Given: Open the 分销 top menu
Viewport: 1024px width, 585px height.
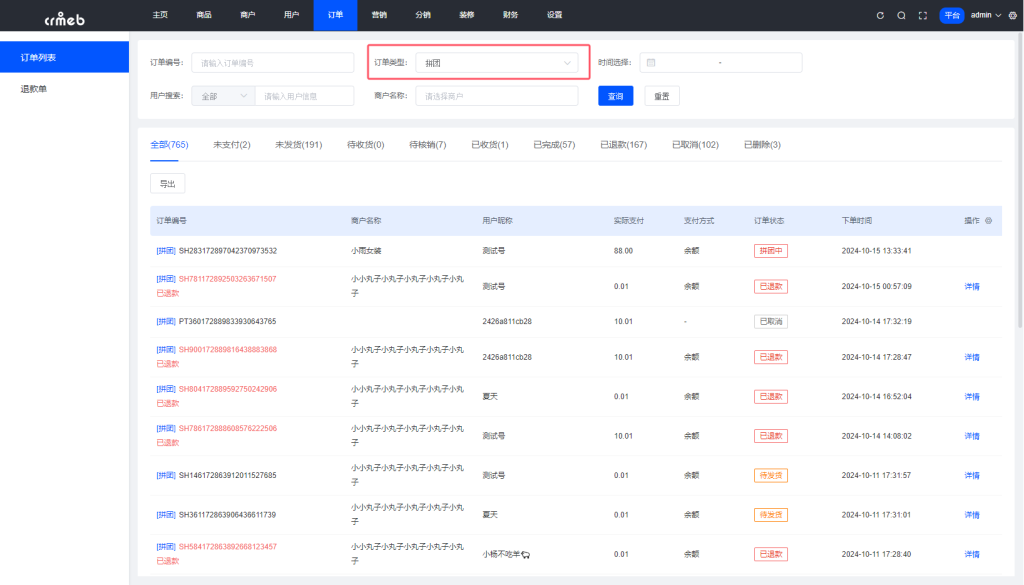Looking at the screenshot, I should [423, 15].
